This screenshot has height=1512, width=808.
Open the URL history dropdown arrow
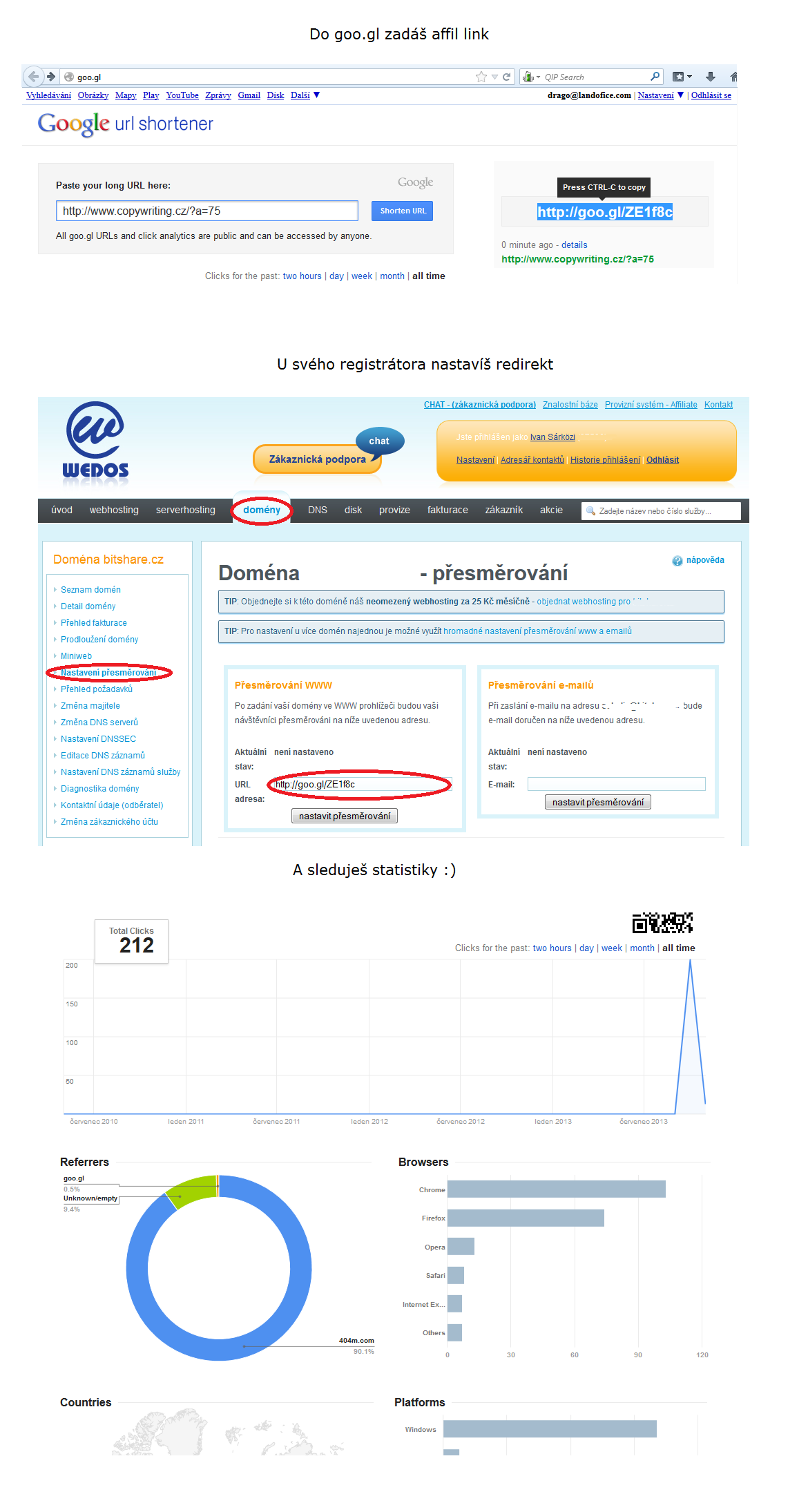pos(494,77)
